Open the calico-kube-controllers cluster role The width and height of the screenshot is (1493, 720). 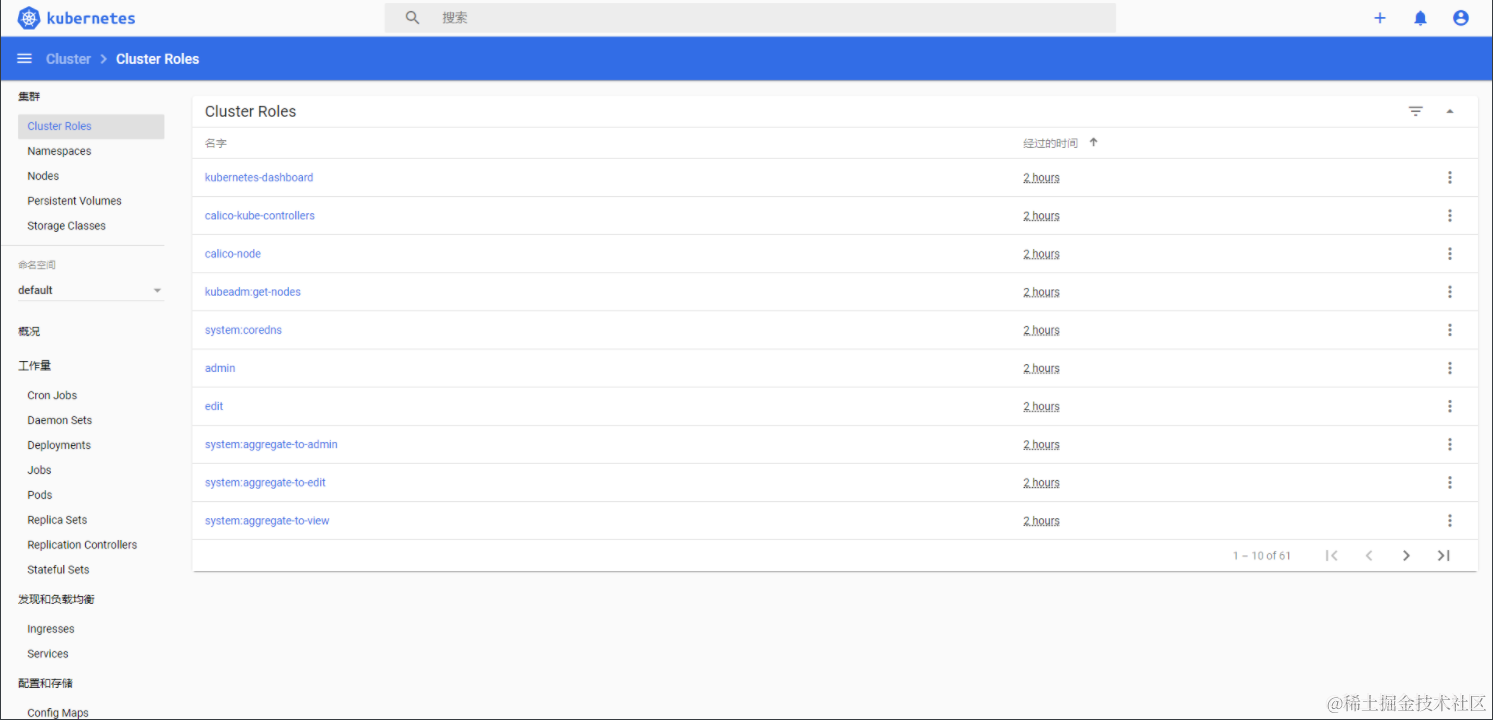point(260,216)
